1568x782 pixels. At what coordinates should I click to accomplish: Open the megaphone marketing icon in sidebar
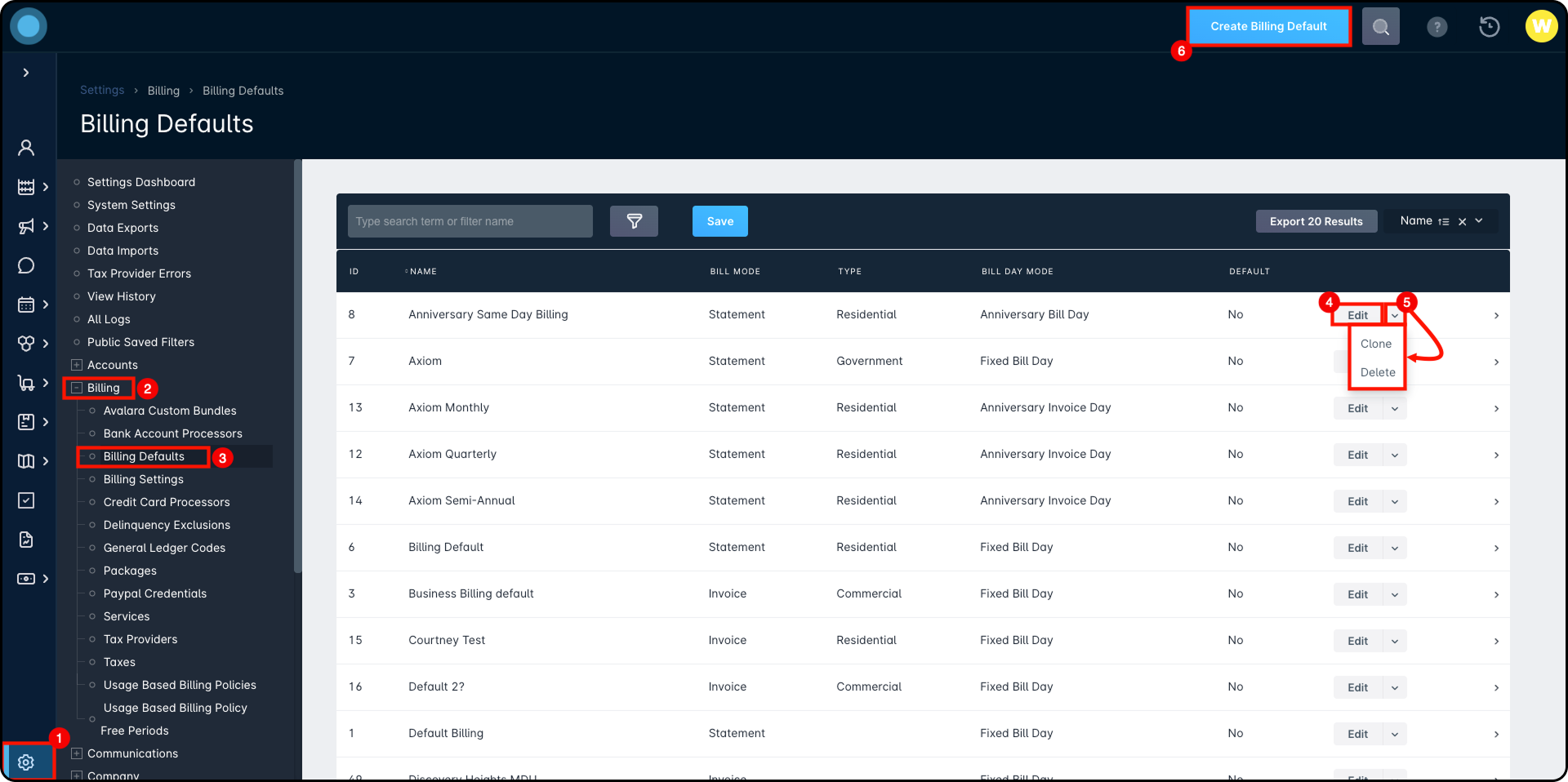pyautogui.click(x=26, y=226)
